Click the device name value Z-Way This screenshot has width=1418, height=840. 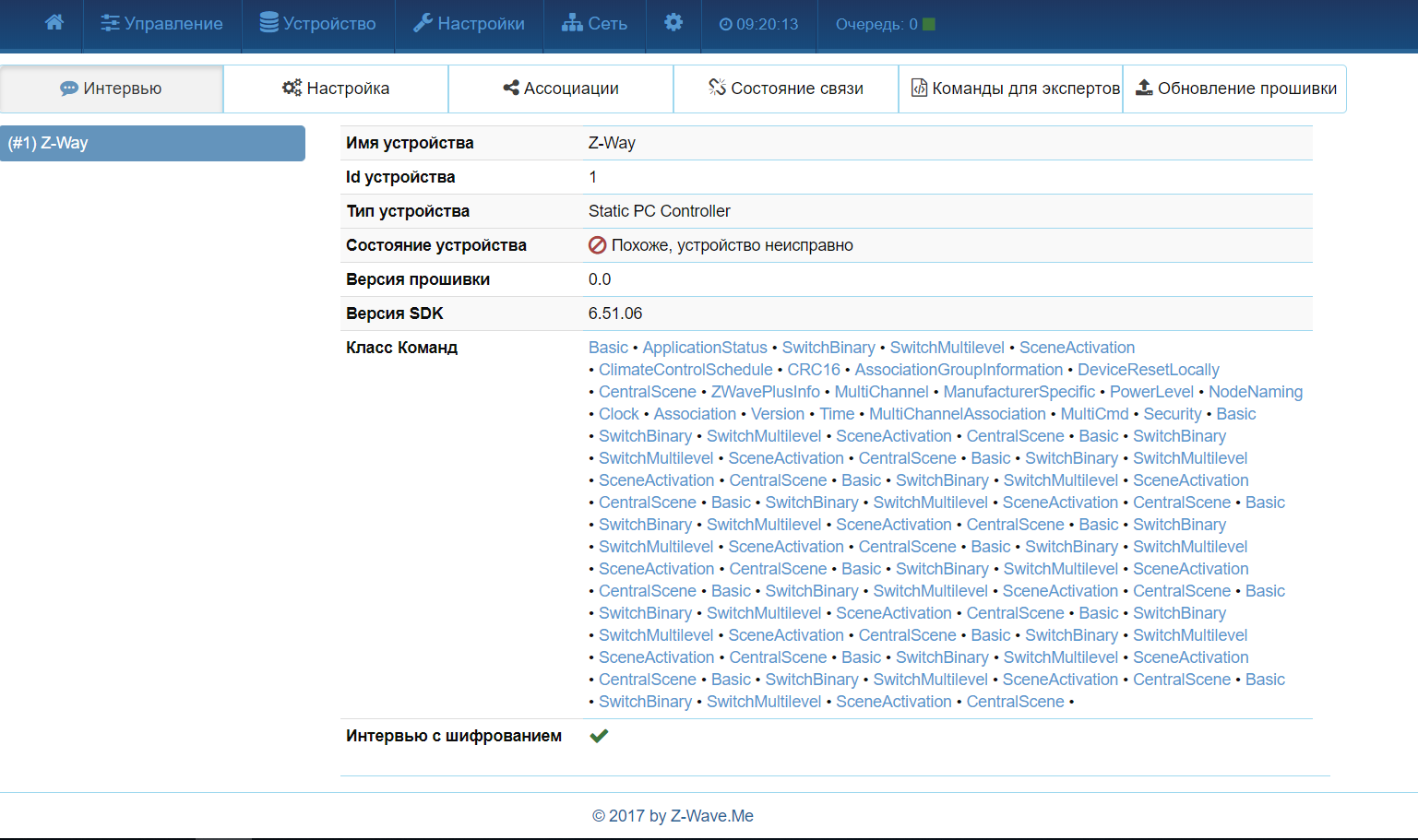612,143
